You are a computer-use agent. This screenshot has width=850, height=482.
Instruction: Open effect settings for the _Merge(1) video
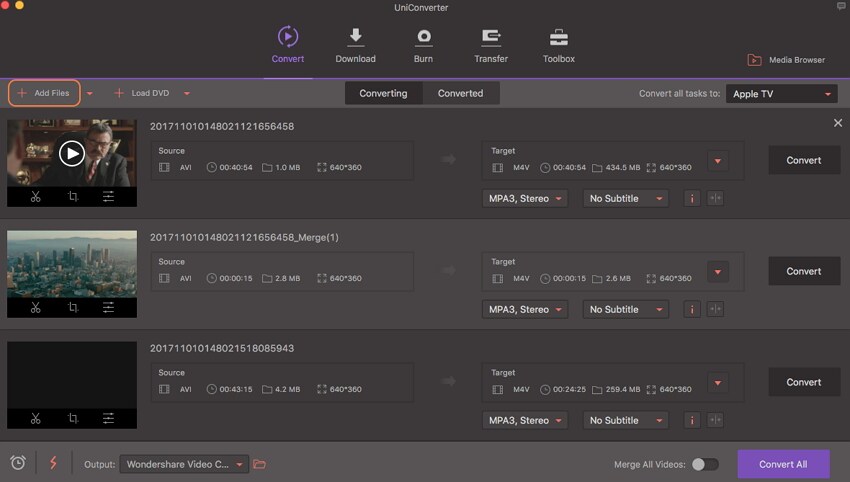(108, 307)
